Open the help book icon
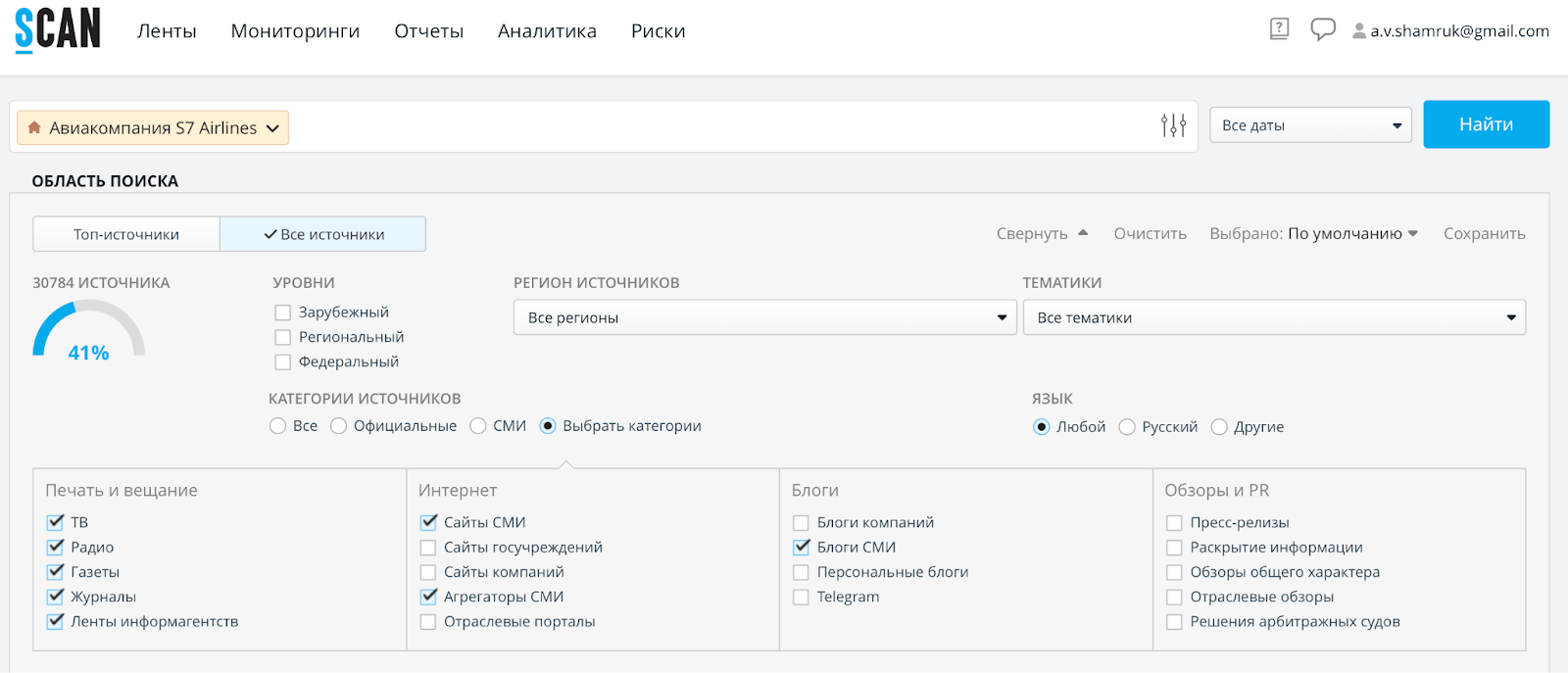 pos(1279,29)
